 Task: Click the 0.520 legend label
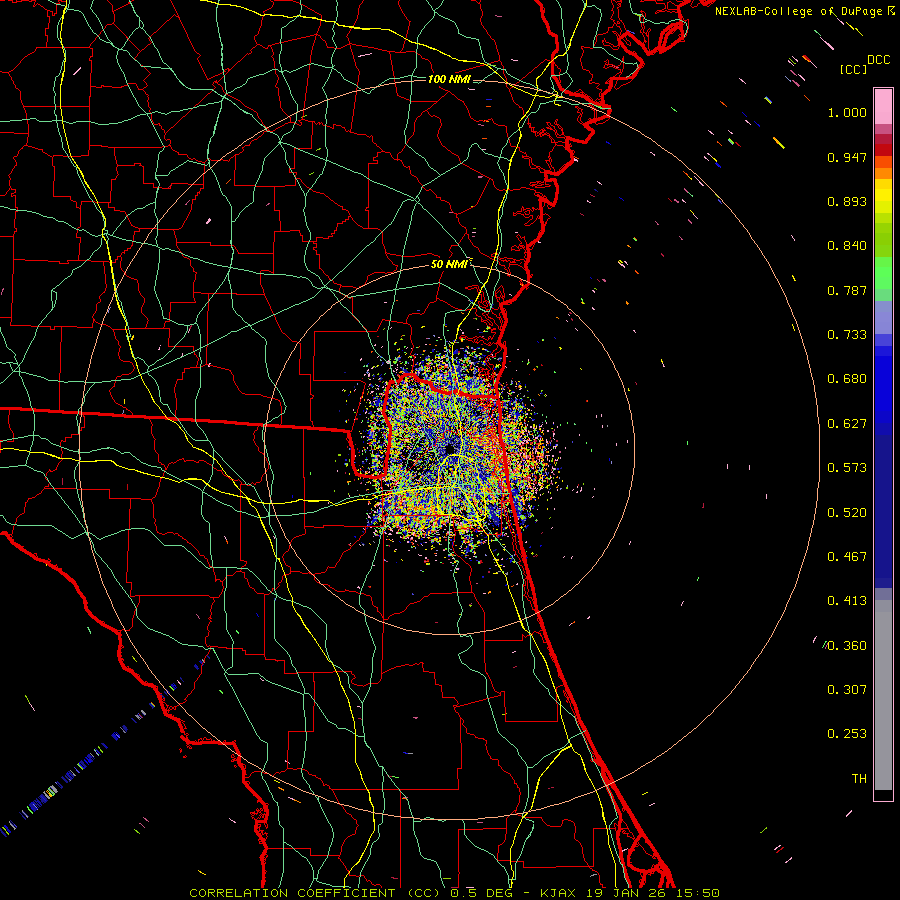tap(847, 513)
